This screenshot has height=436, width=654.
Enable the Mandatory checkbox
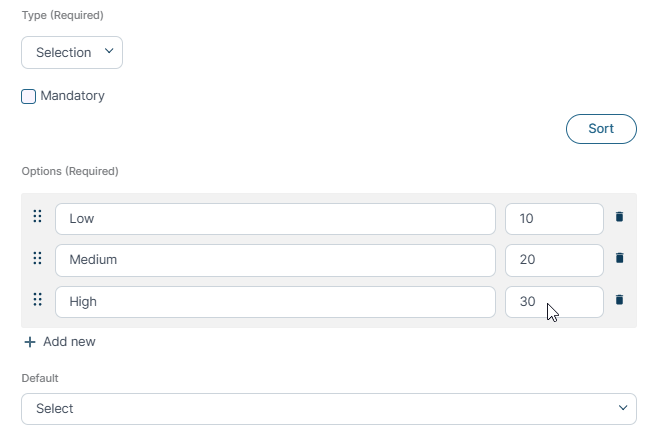coord(28,96)
